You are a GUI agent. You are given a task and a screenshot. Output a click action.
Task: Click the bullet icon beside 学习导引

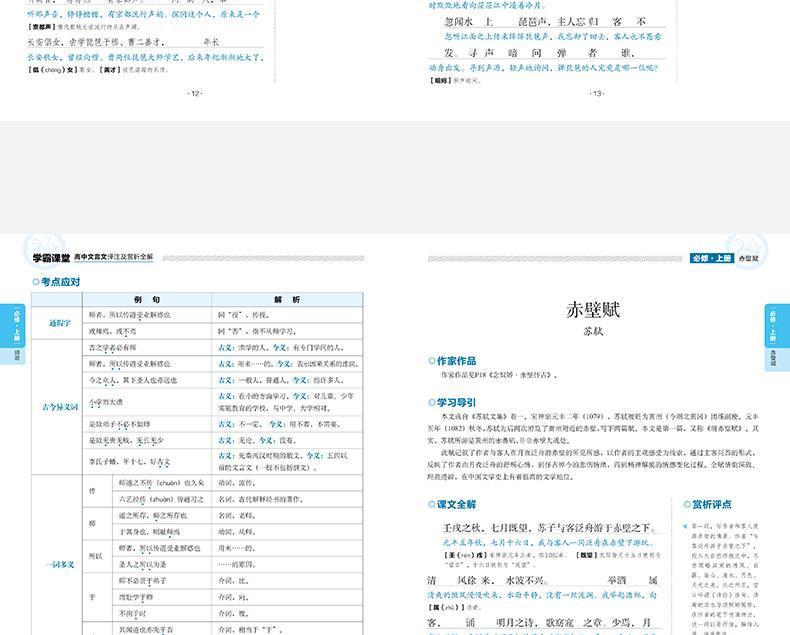click(430, 402)
